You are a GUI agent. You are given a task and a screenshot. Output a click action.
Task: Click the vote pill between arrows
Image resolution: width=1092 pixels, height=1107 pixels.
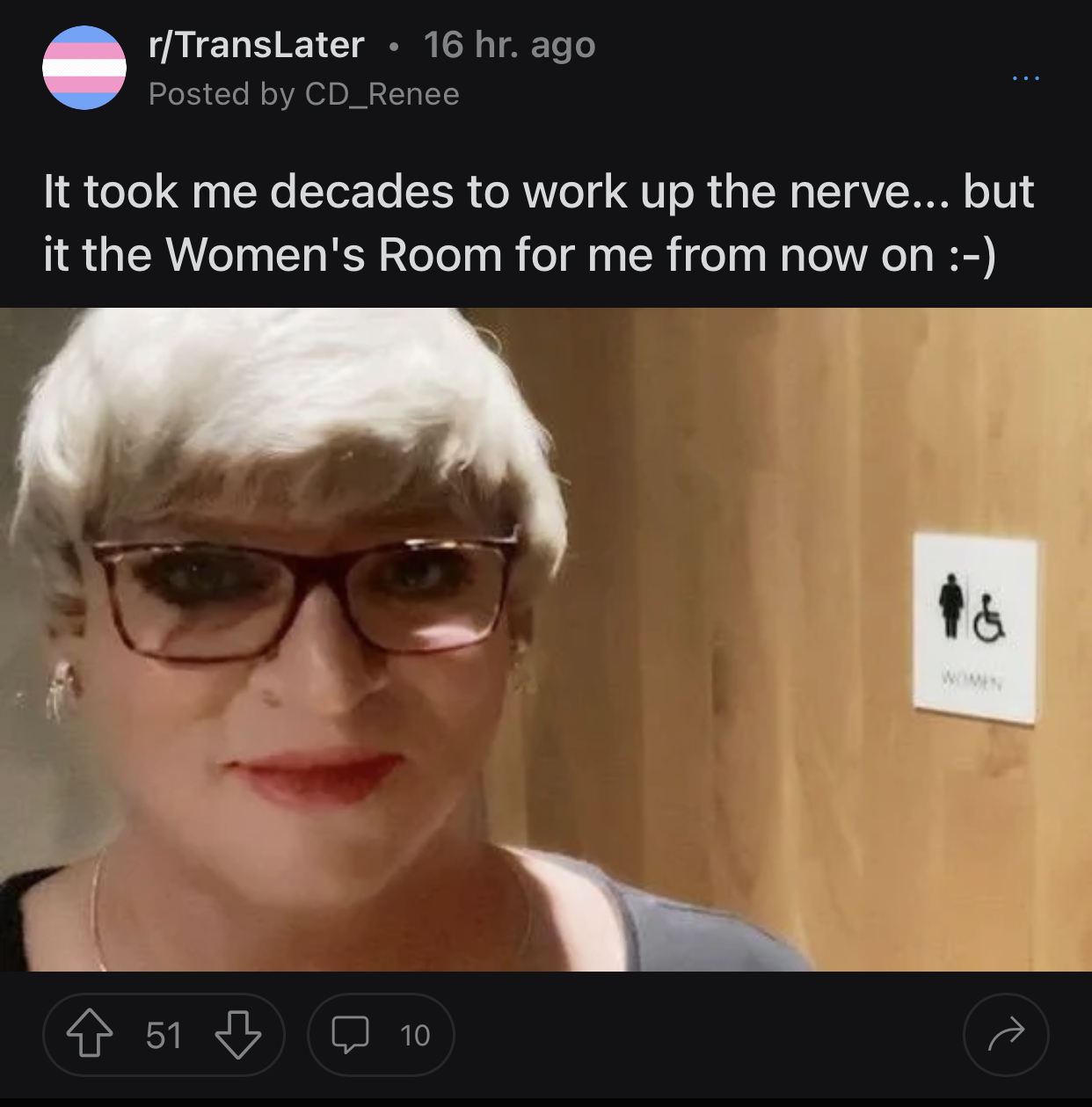(x=164, y=1035)
